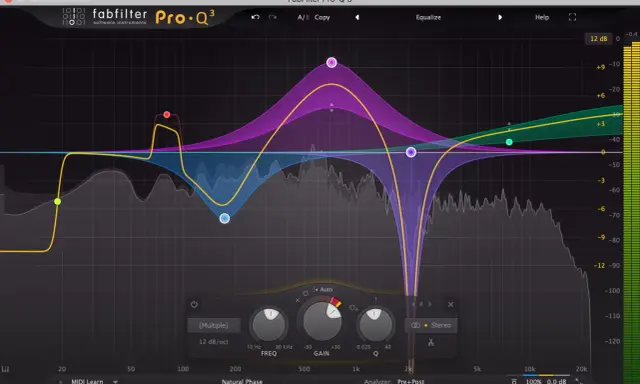This screenshot has height=384, width=640.
Task: Select the purple notch band node
Action: click(411, 152)
